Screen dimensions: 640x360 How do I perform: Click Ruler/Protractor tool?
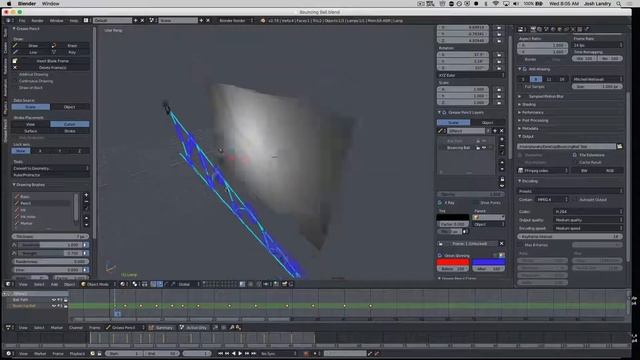pyautogui.click(x=51, y=175)
